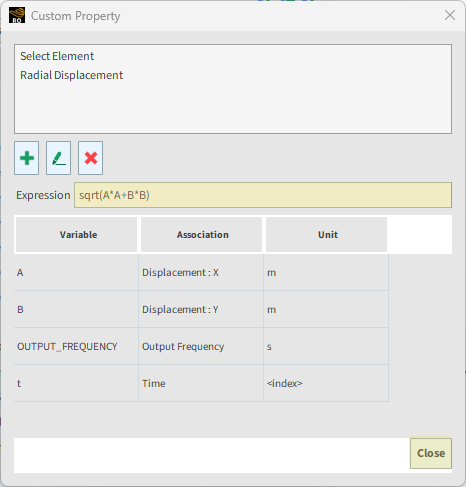Open unit cell 'm' for variable A
466x487 pixels.
[x=326, y=273]
